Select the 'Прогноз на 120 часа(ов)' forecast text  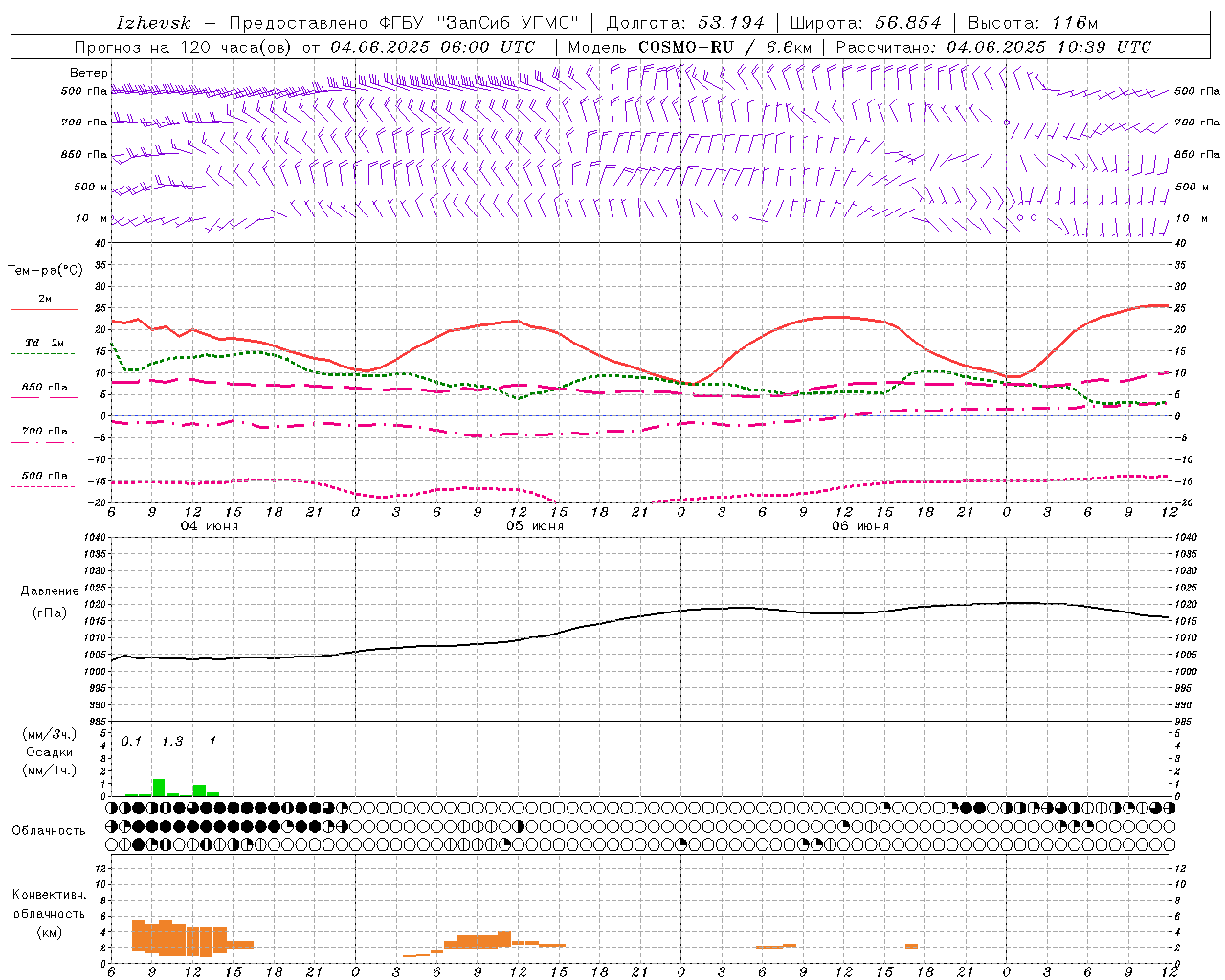pos(183,47)
